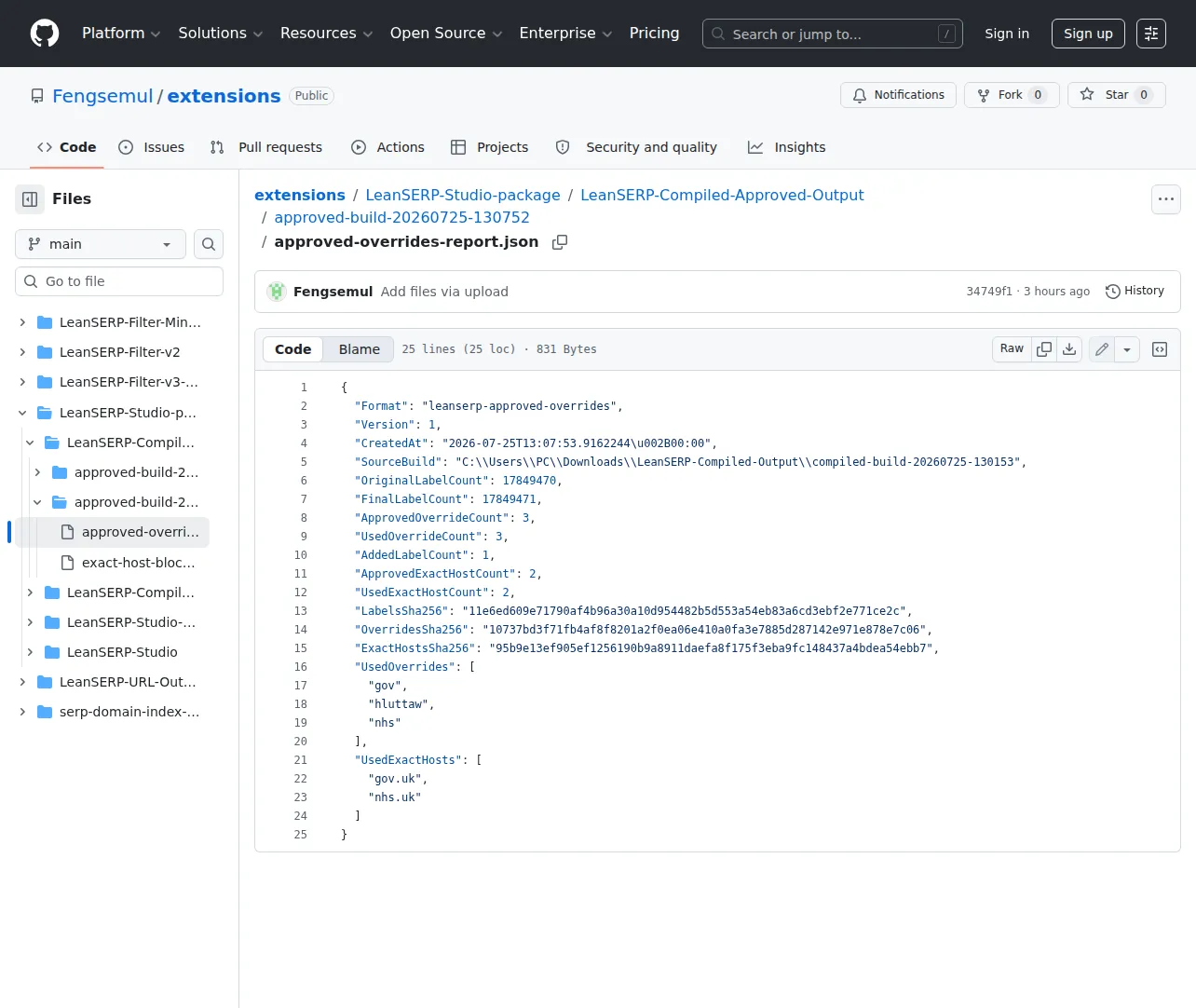This screenshot has height=1008, width=1196.
Task: Open the Fengsemul avatar in commit bar
Action: click(277, 292)
